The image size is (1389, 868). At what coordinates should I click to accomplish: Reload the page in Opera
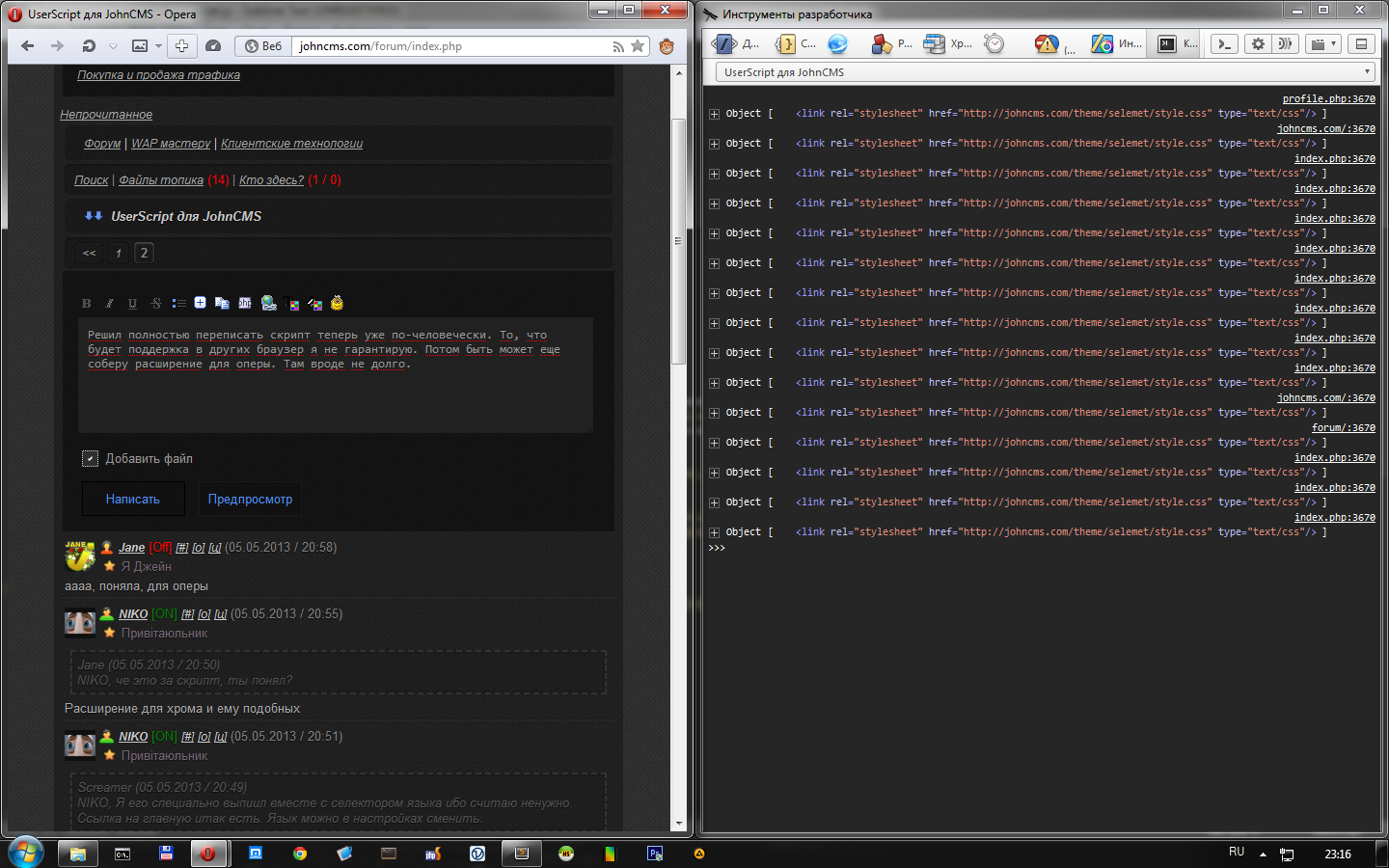point(89,45)
